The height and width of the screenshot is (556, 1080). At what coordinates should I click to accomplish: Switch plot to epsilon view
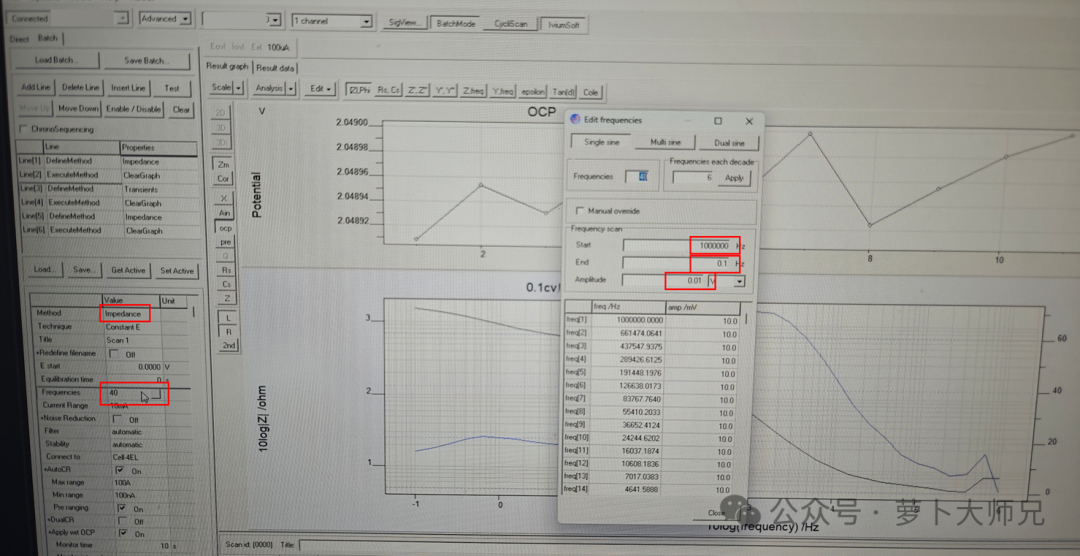(534, 92)
